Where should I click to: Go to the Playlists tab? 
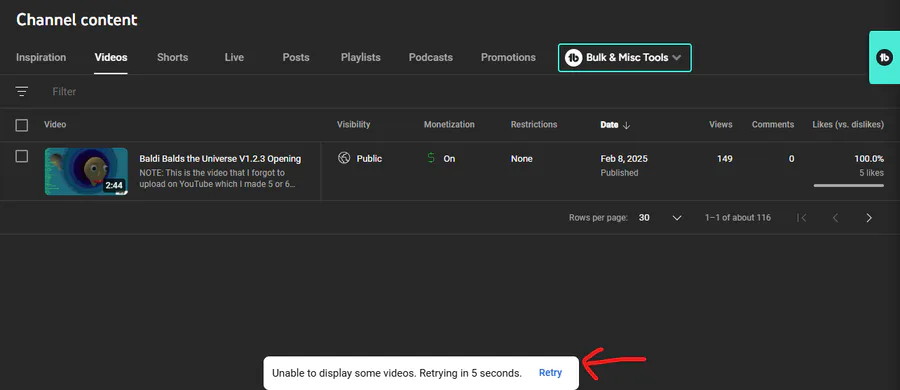(x=360, y=57)
